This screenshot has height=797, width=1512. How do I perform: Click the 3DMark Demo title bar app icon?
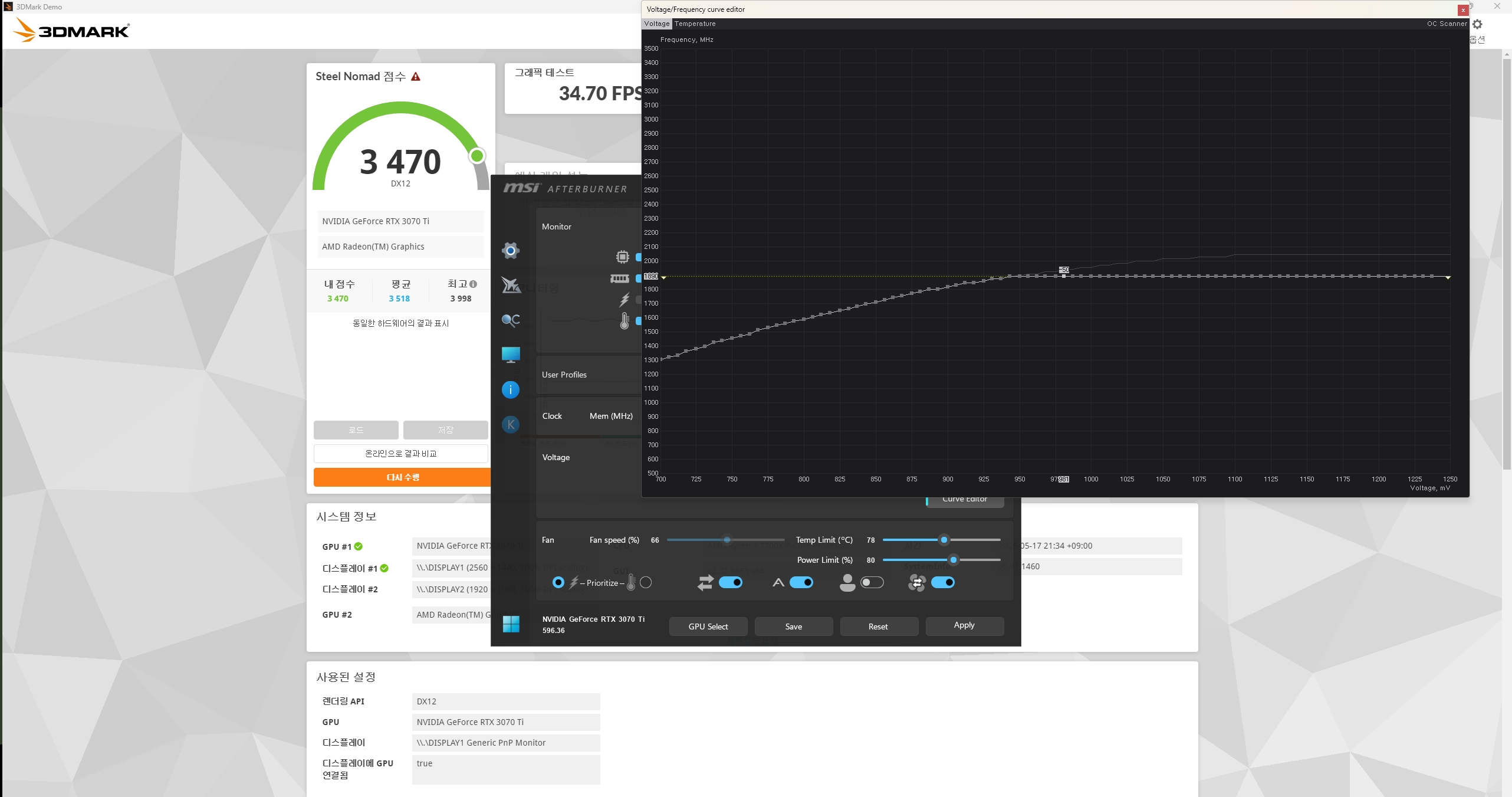coord(8,6)
